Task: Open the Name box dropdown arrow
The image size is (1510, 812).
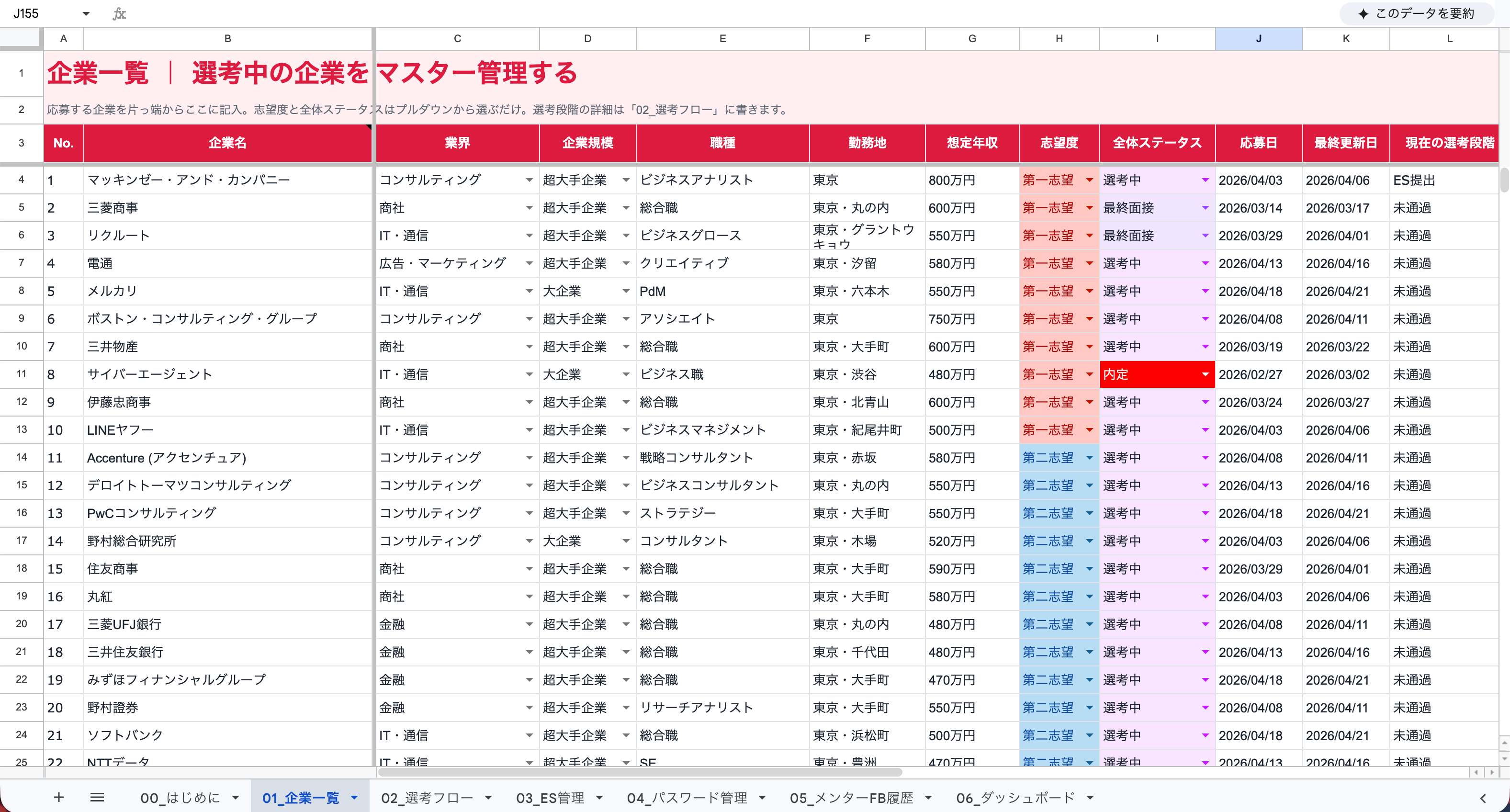Action: pos(86,13)
